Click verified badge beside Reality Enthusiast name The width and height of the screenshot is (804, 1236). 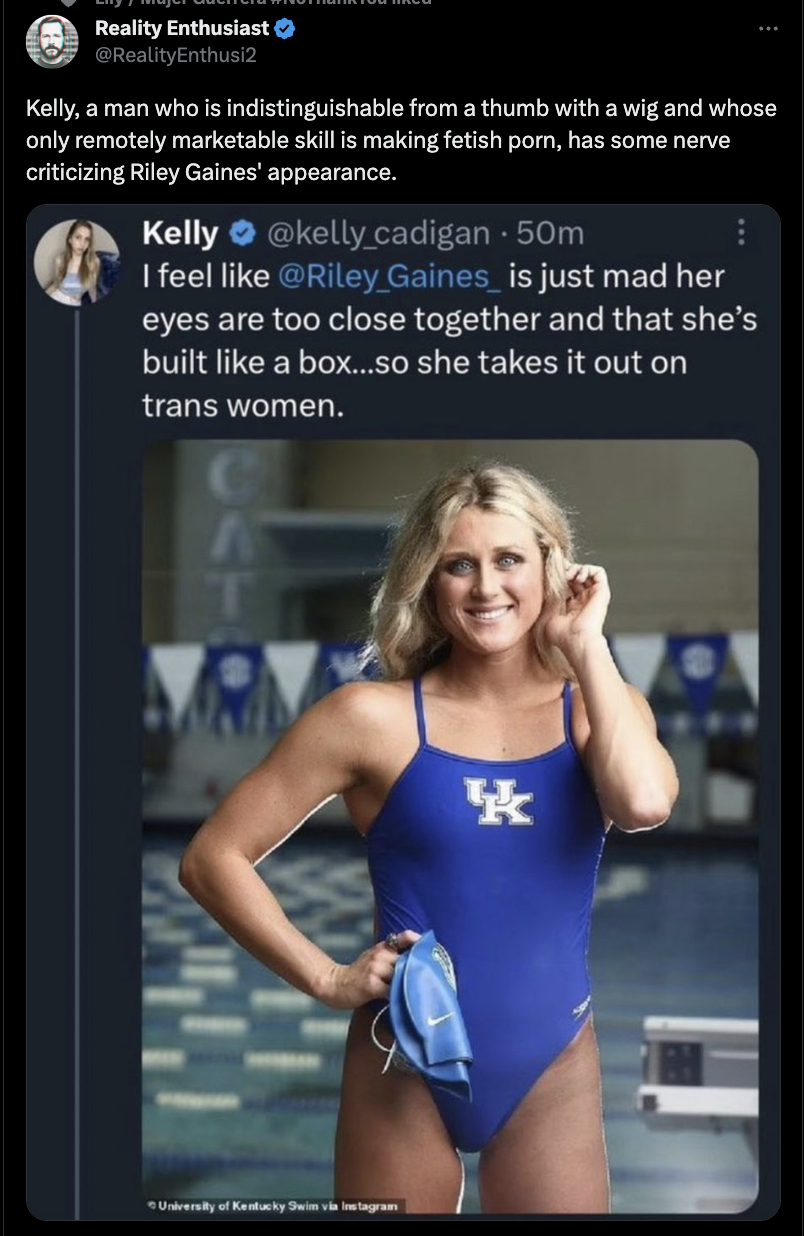(285, 29)
